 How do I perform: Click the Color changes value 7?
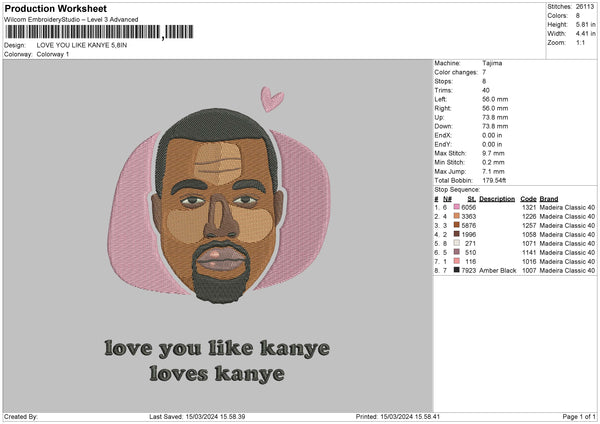pyautogui.click(x=484, y=72)
